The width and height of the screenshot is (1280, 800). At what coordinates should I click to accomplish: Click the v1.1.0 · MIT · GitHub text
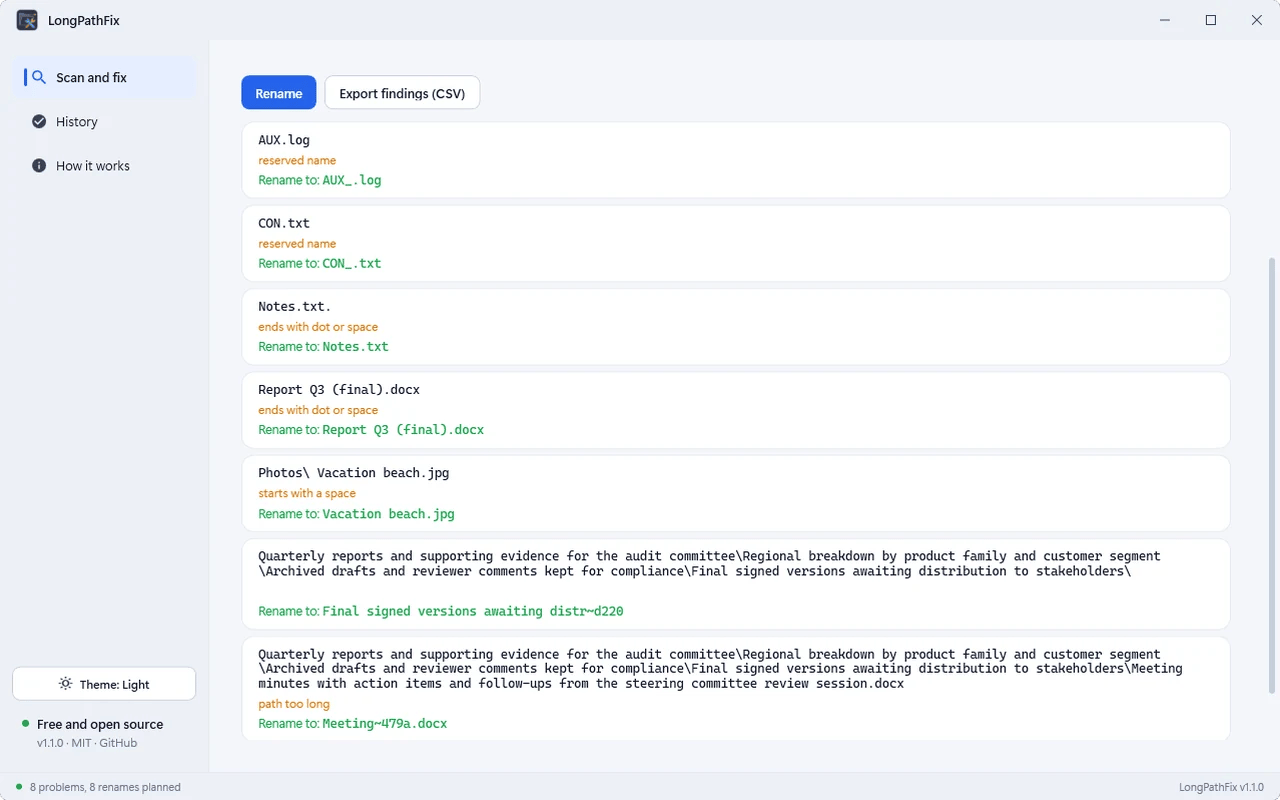[87, 743]
